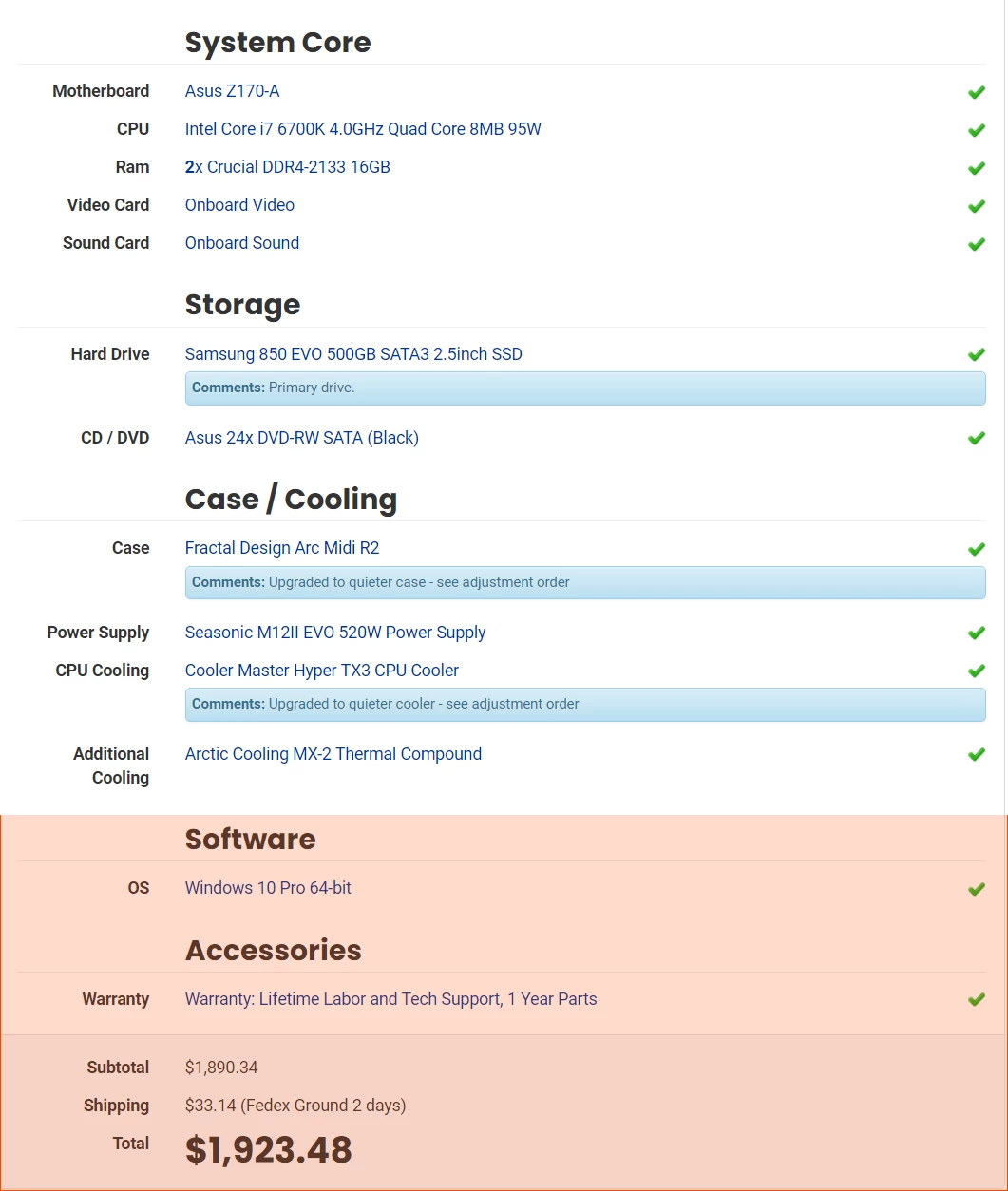This screenshot has height=1191, width=1008.
Task: Click the Storage heading
Action: 242,305
